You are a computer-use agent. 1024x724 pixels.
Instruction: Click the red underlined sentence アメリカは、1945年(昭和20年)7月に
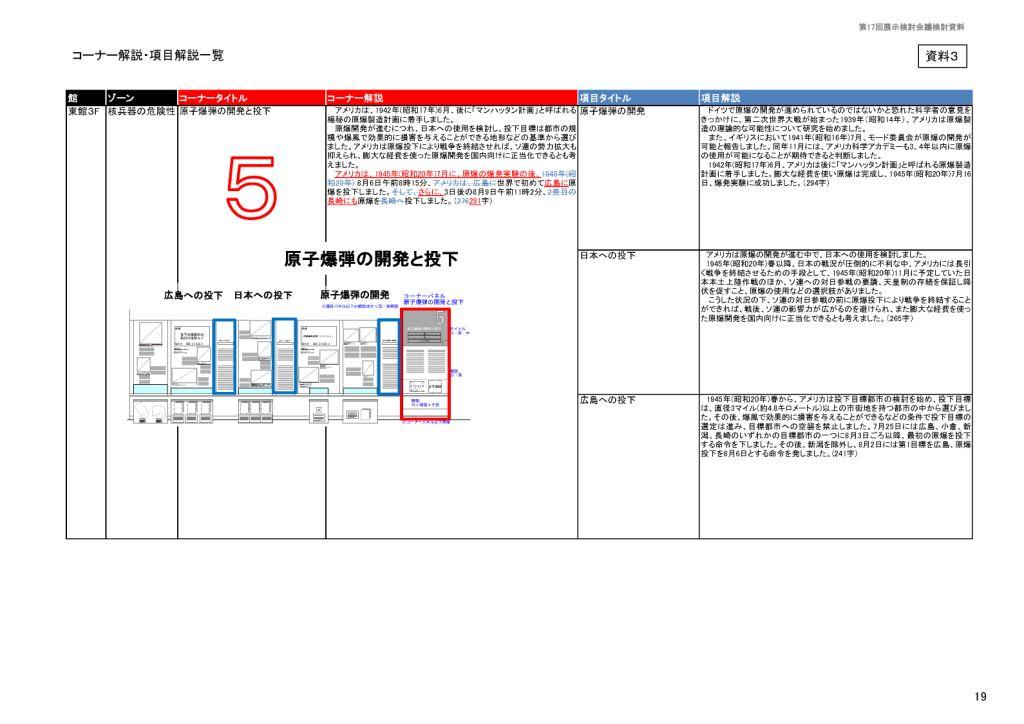point(438,174)
